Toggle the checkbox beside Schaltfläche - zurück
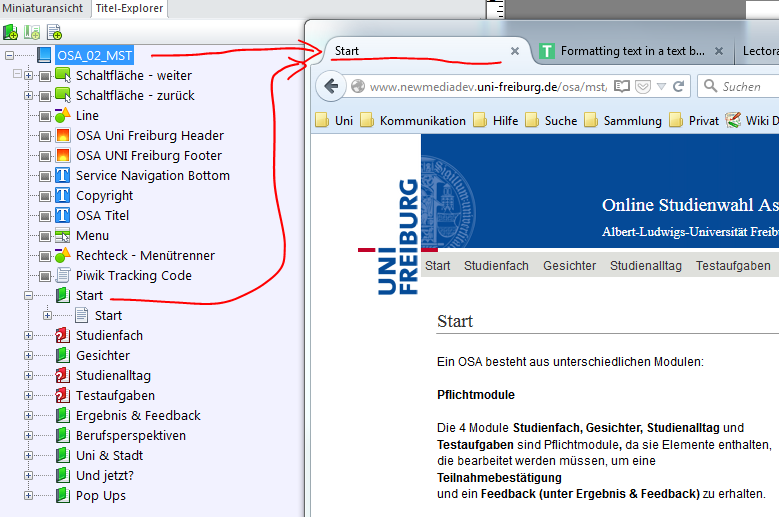779x517 pixels. coord(45,96)
